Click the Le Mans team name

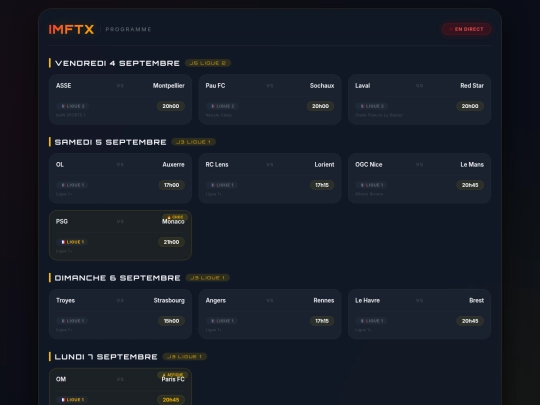coord(472,165)
